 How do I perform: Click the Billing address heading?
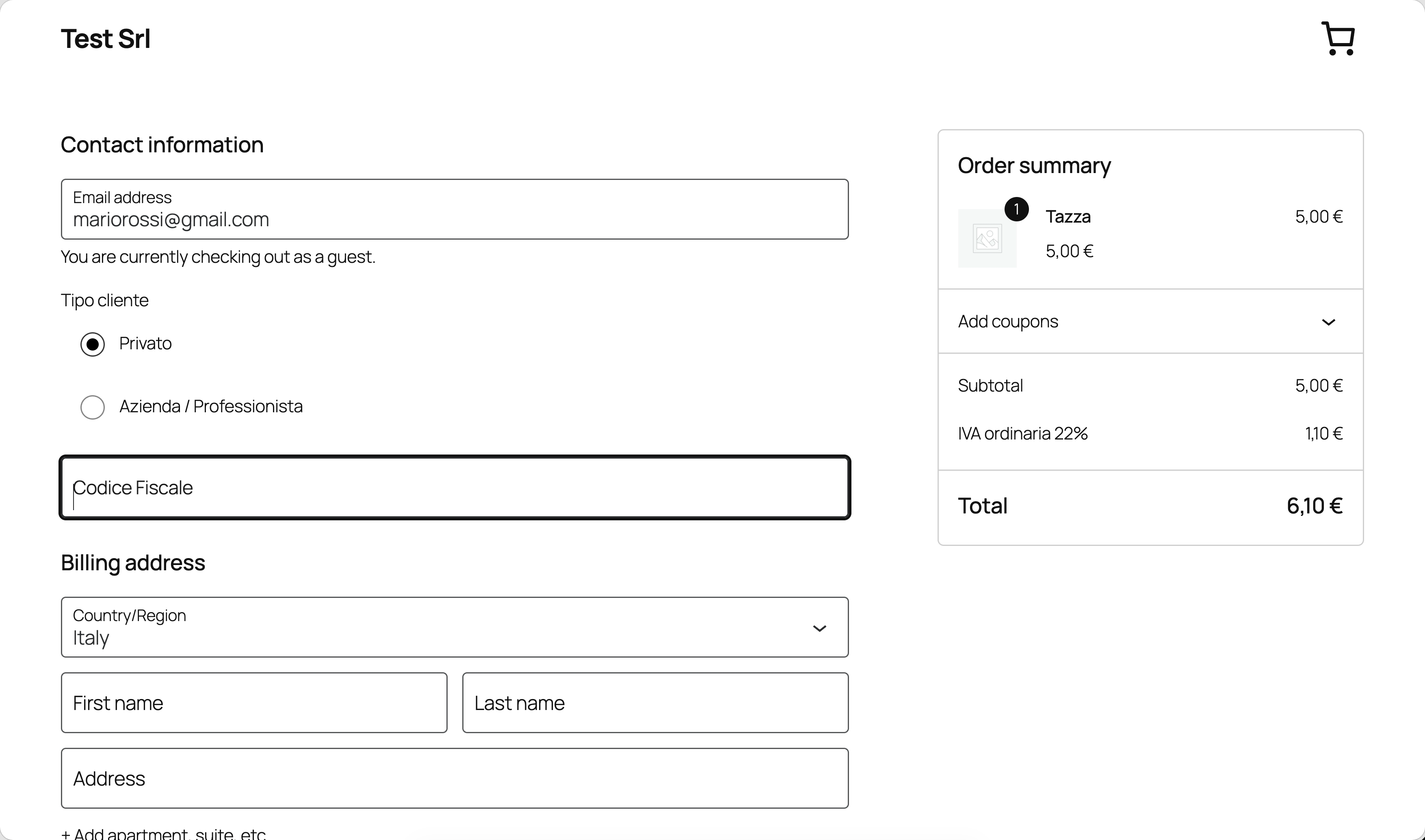(133, 563)
